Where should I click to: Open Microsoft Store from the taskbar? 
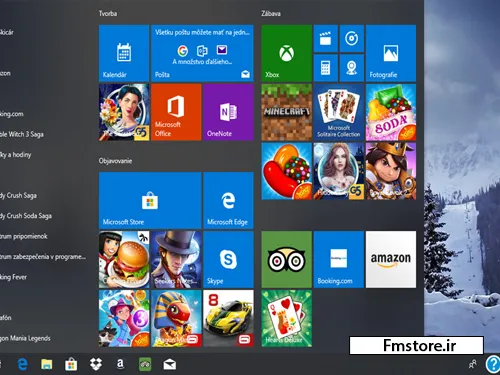71,364
